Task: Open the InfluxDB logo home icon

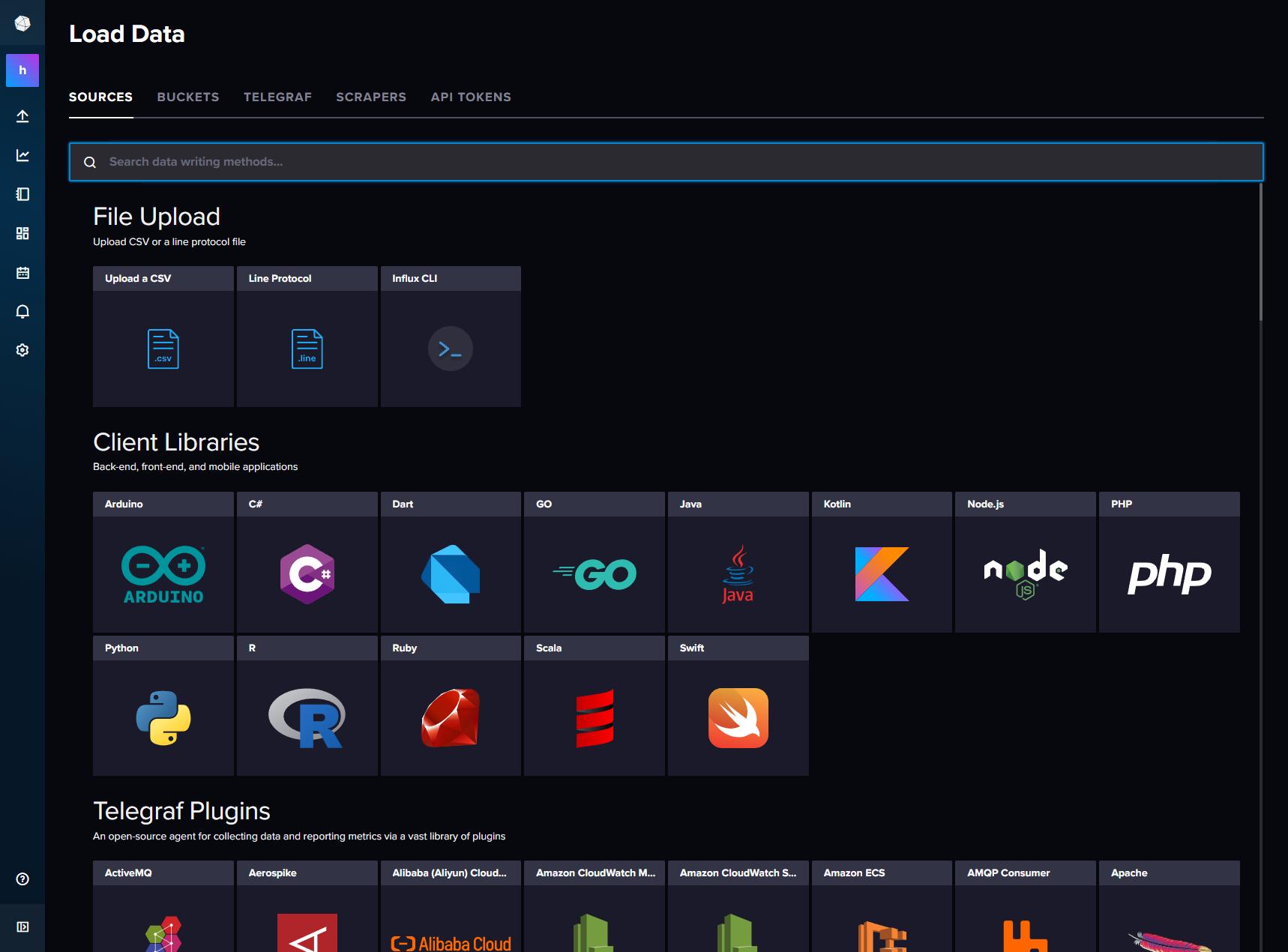Action: [22, 24]
